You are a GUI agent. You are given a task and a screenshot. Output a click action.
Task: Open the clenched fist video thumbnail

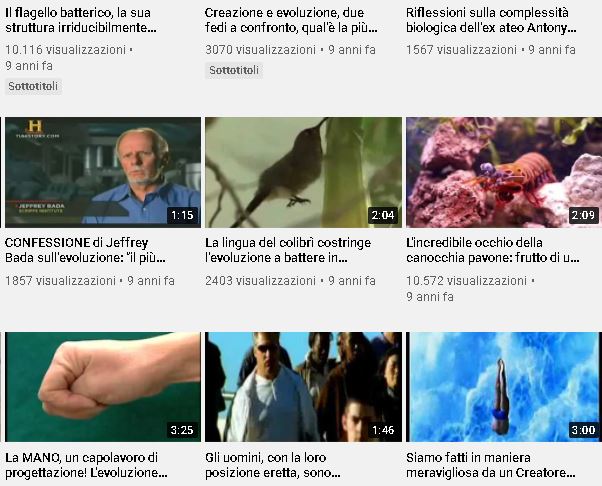(103, 387)
